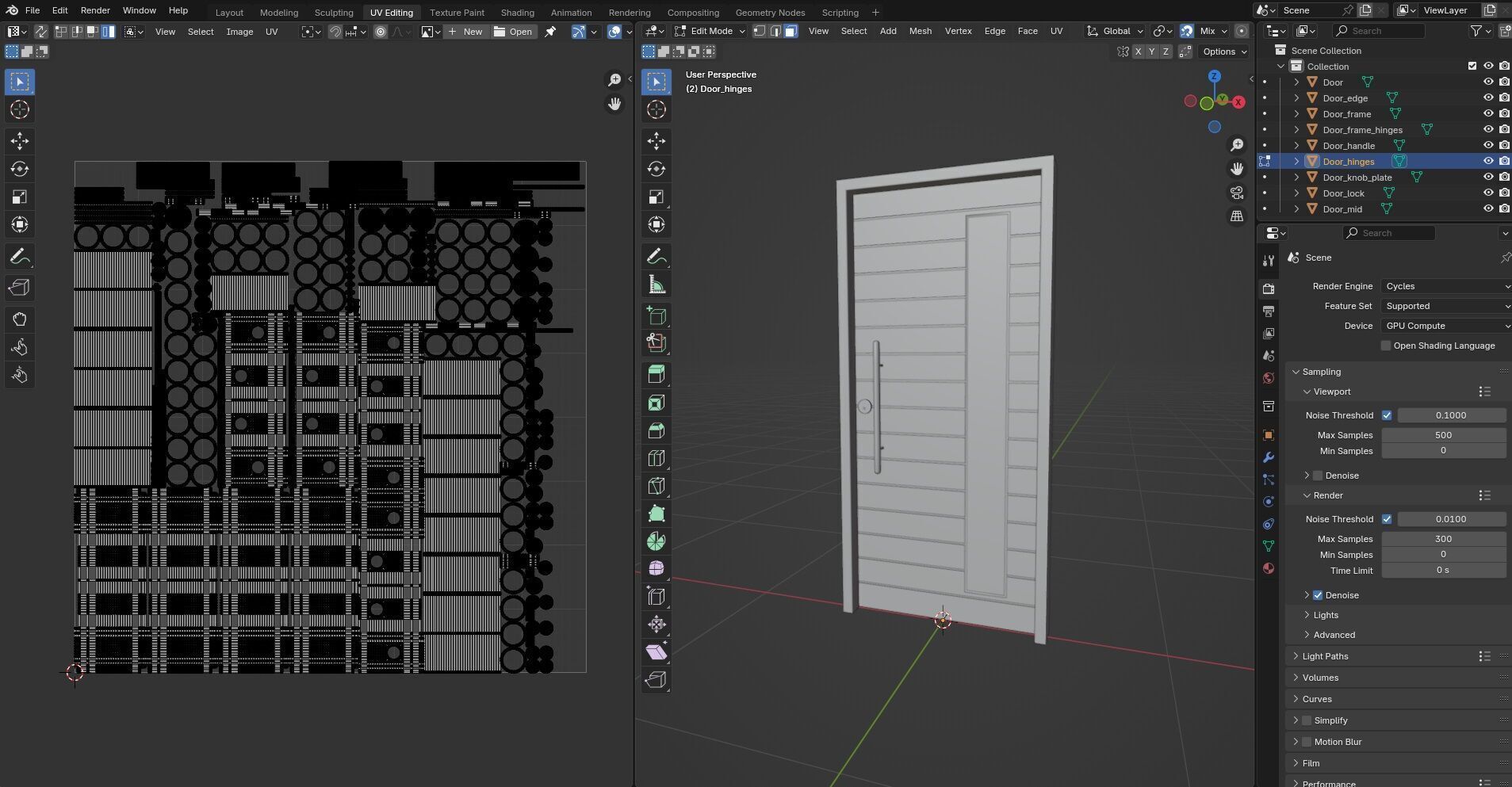Viewport: 1512px width, 787px height.
Task: Enable Simplify checkbox
Action: (x=1307, y=720)
